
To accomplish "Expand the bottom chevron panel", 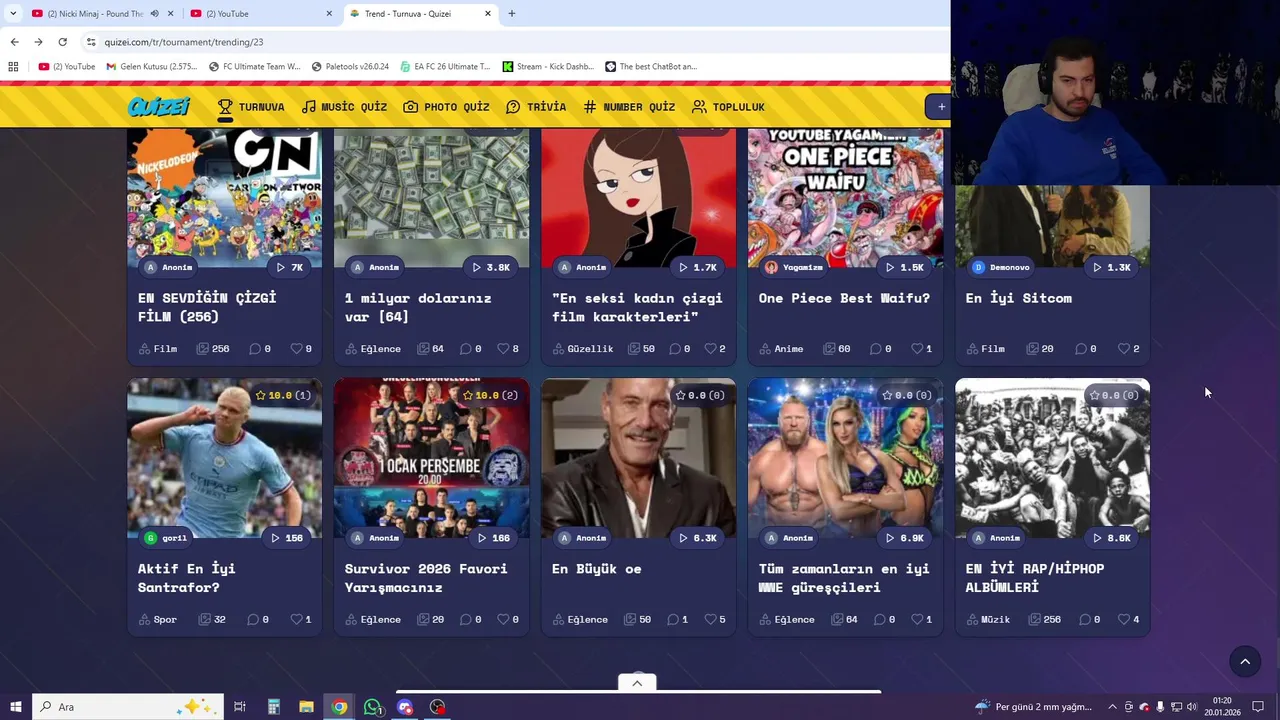I will coord(637,683).
